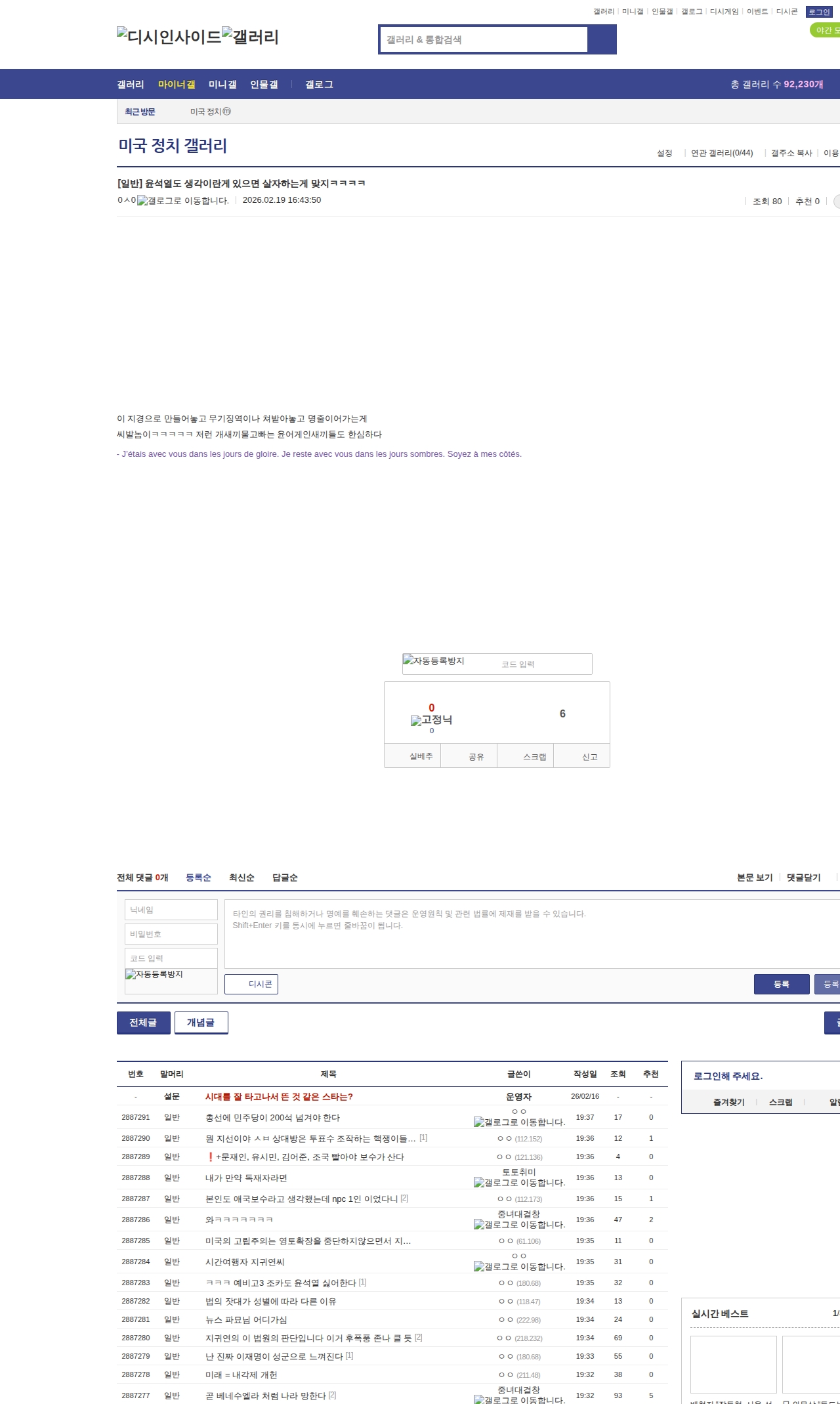Open the 디시게임 top link

click(x=724, y=12)
